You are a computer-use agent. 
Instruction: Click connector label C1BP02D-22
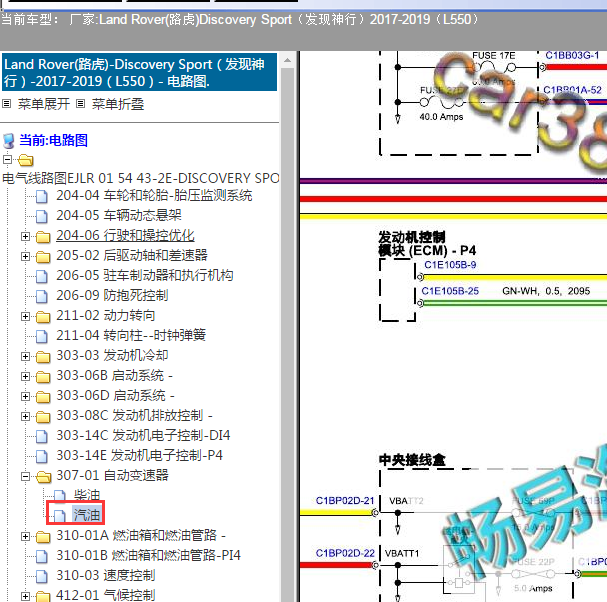(345, 553)
